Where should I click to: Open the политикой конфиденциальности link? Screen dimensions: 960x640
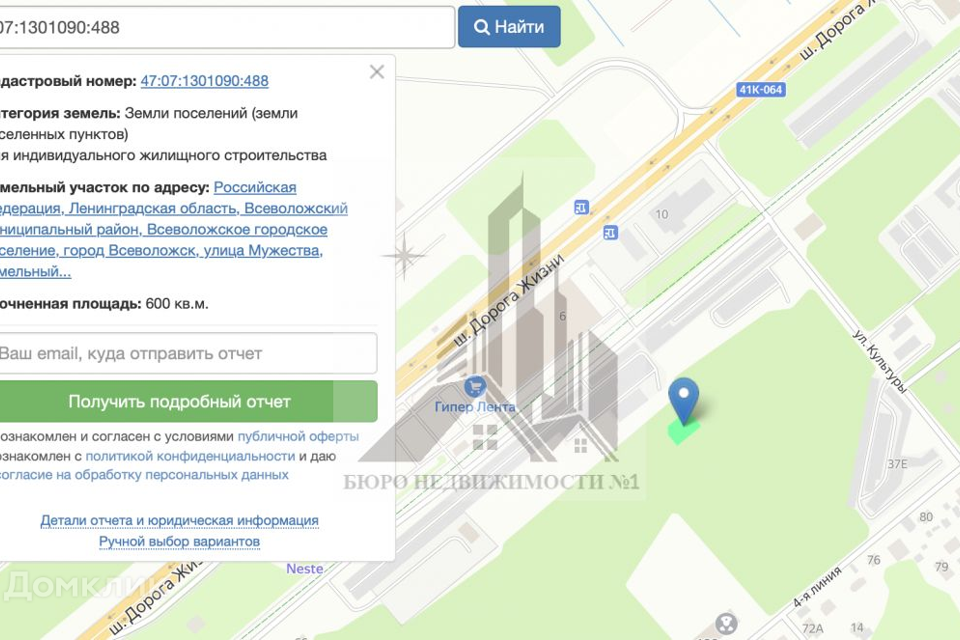pyautogui.click(x=189, y=455)
